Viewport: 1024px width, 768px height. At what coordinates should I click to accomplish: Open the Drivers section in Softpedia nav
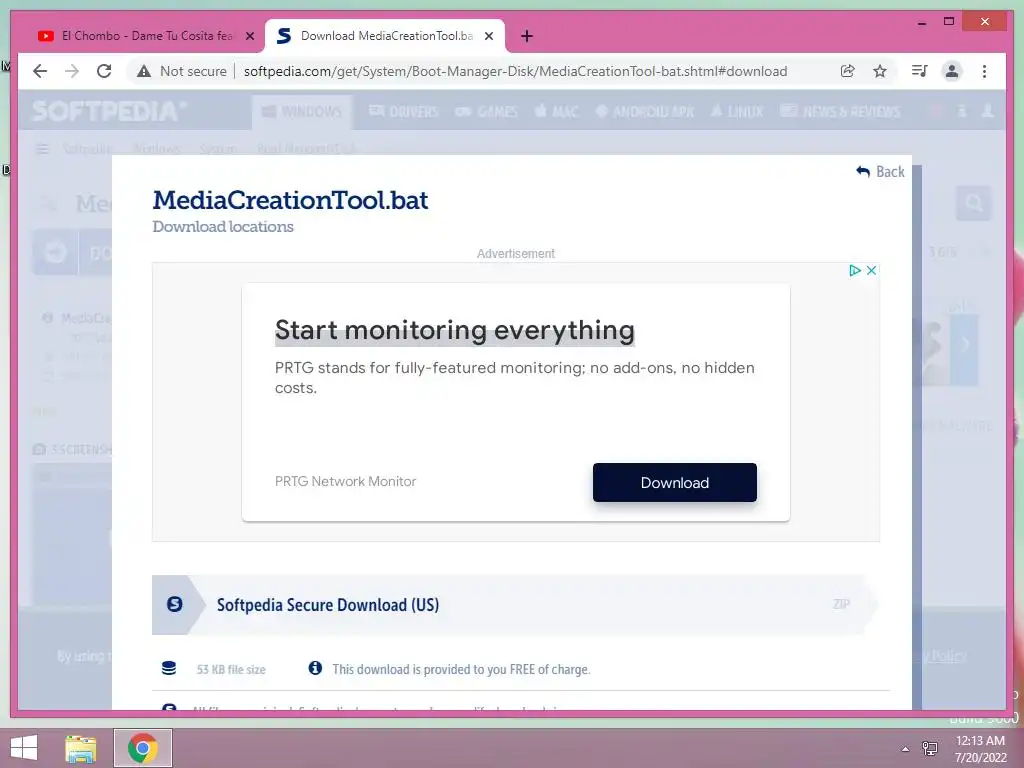(404, 112)
